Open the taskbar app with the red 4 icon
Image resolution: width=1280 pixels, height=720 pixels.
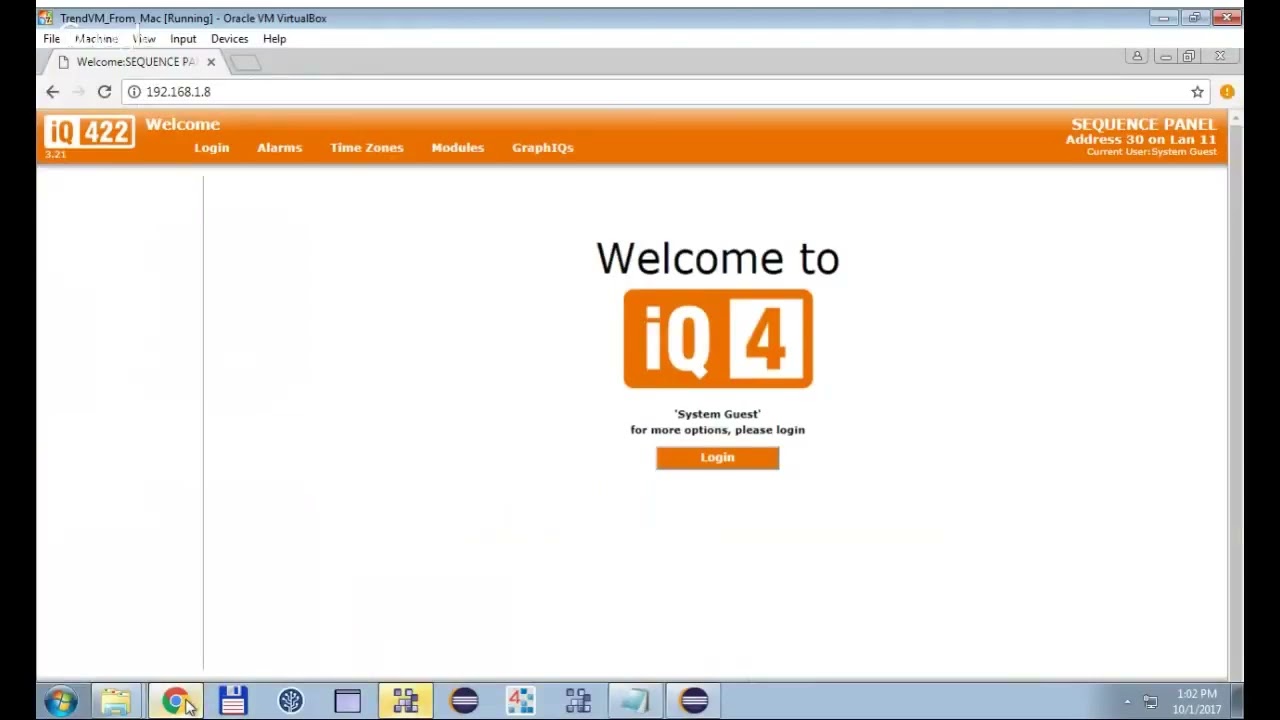pyautogui.click(x=521, y=701)
